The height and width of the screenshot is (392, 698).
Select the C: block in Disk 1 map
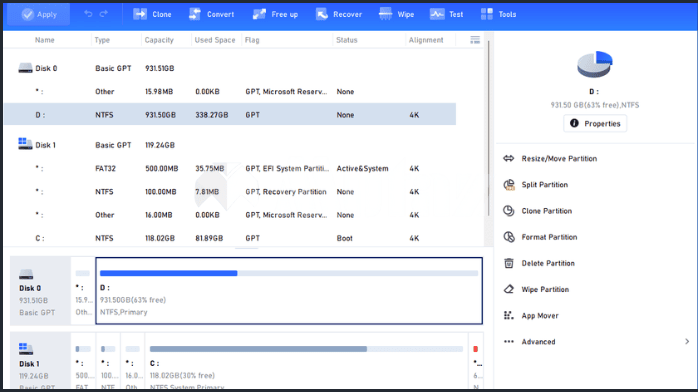307,361
